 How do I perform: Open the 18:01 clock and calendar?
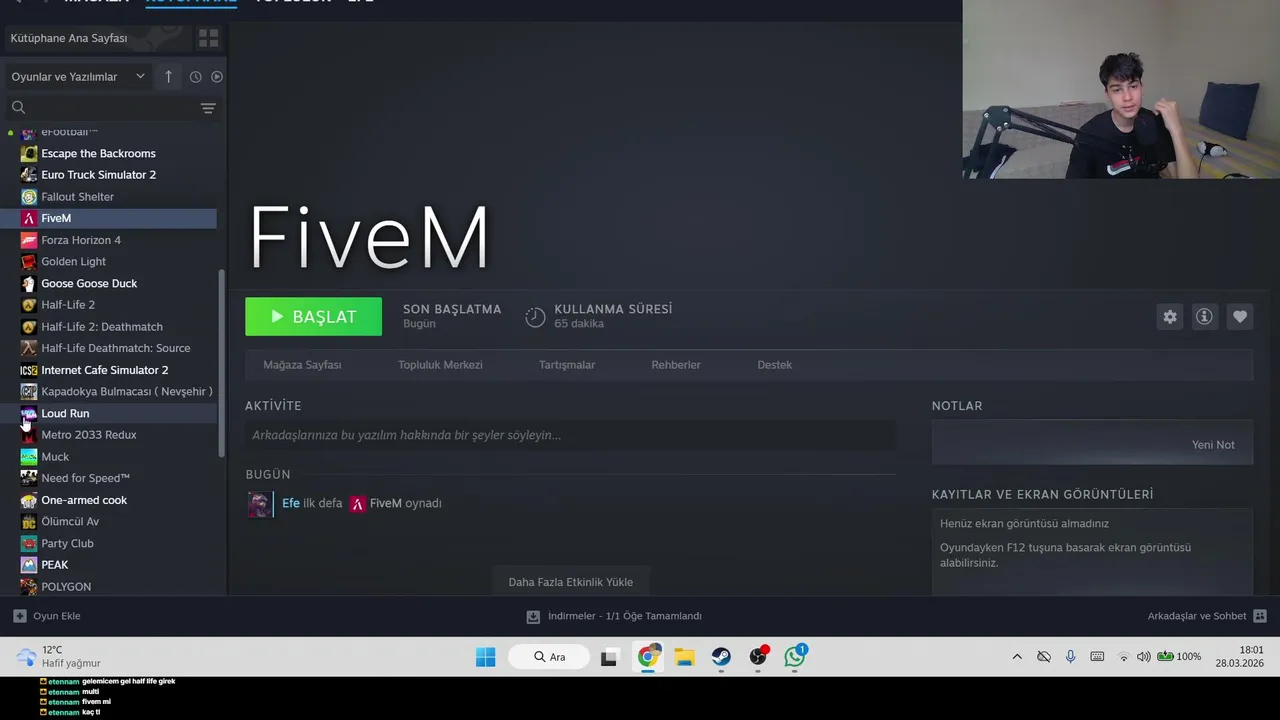click(1240, 657)
